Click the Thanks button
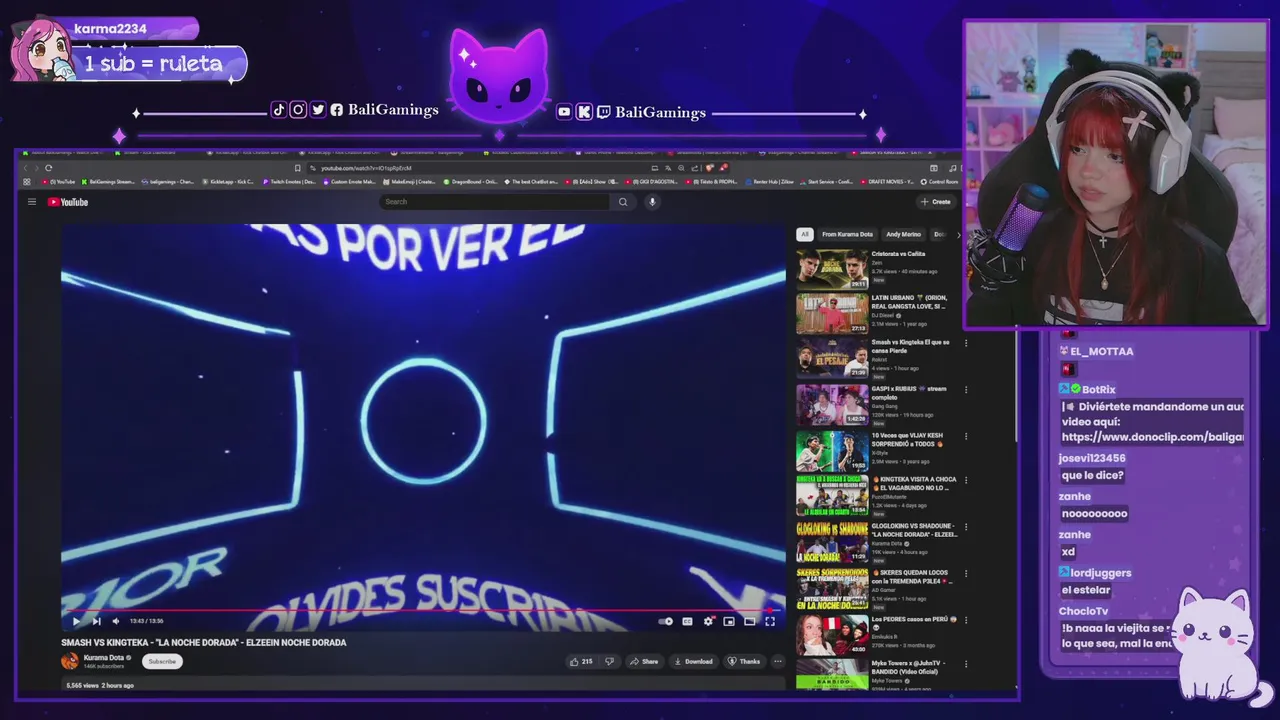The width and height of the screenshot is (1280, 720). [x=744, y=661]
